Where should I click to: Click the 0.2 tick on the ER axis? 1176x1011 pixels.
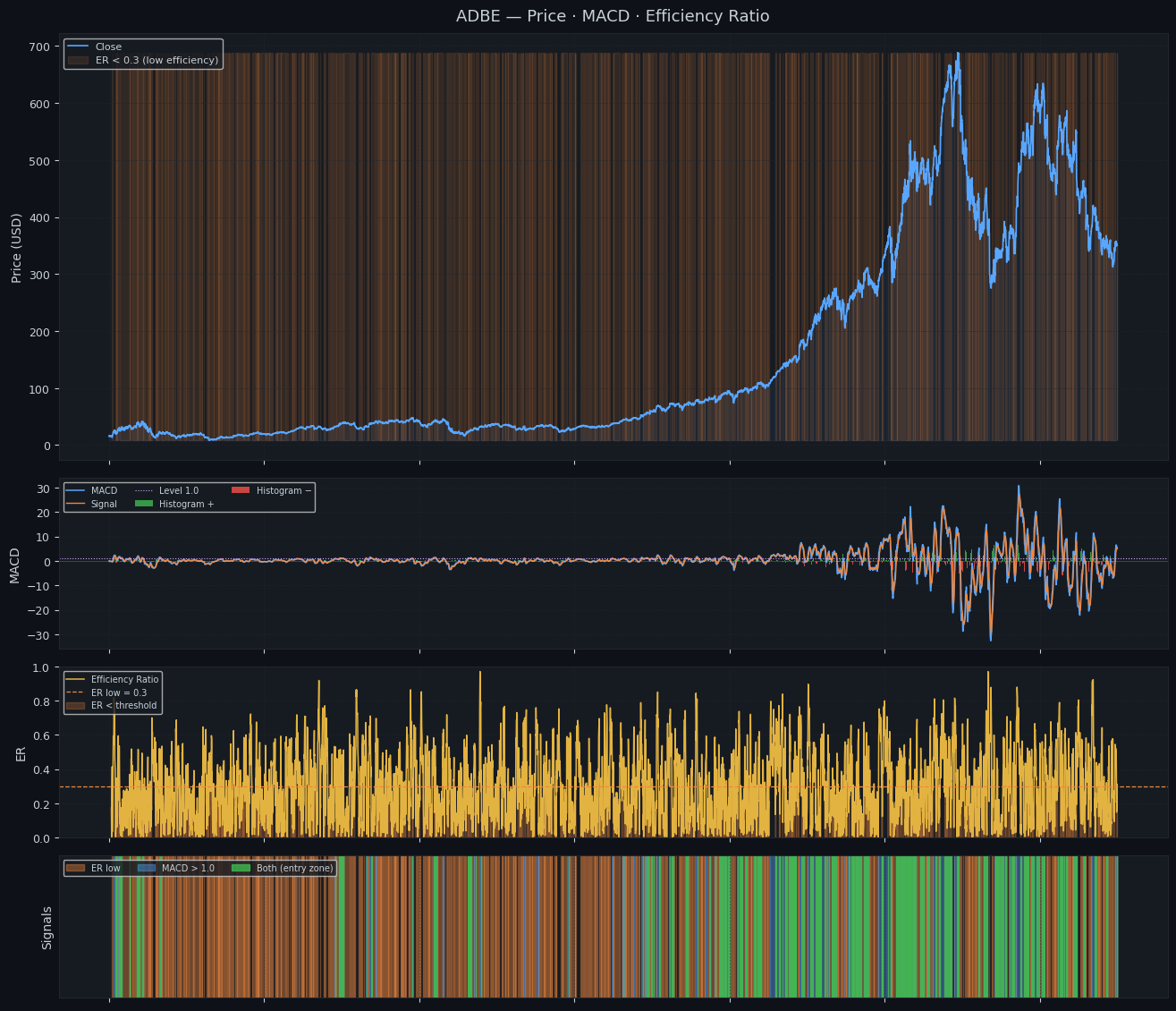click(x=42, y=804)
